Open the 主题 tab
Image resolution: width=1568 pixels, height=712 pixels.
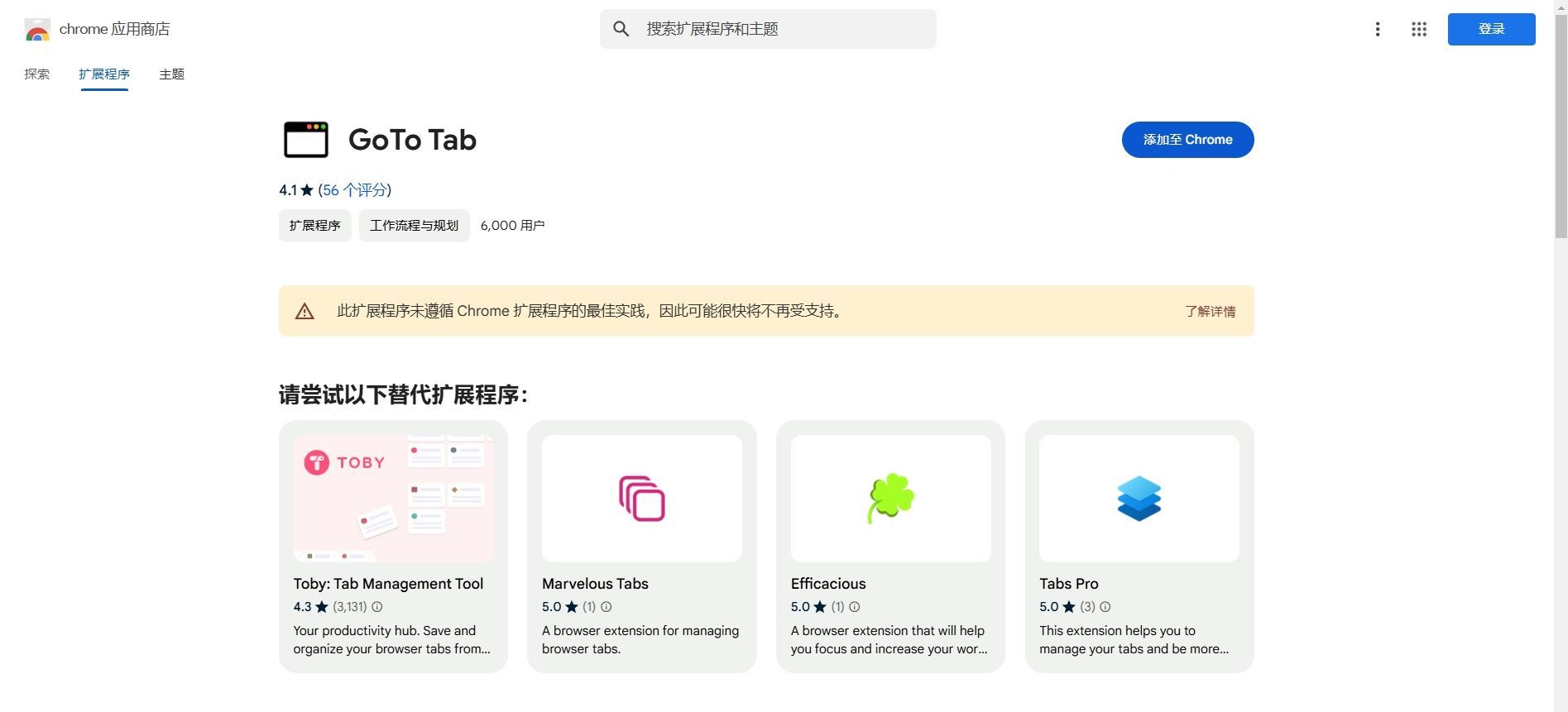[x=172, y=74]
